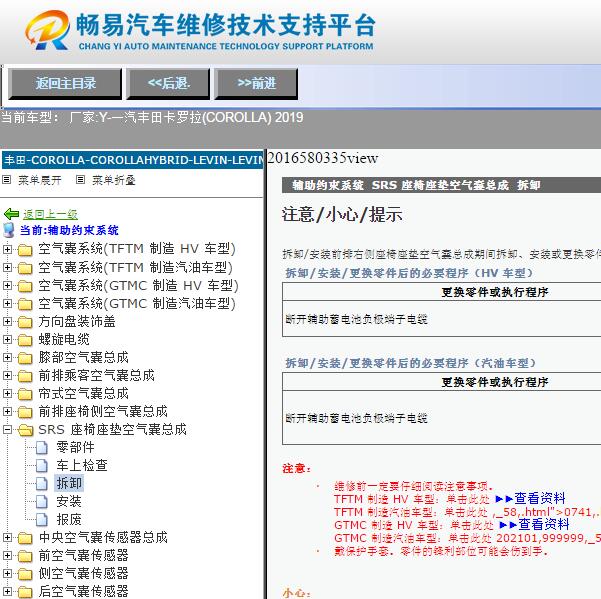
Task: Expand 空气囊系统(TFTM 制造汽油车型) node
Action: pyautogui.click(x=7, y=267)
